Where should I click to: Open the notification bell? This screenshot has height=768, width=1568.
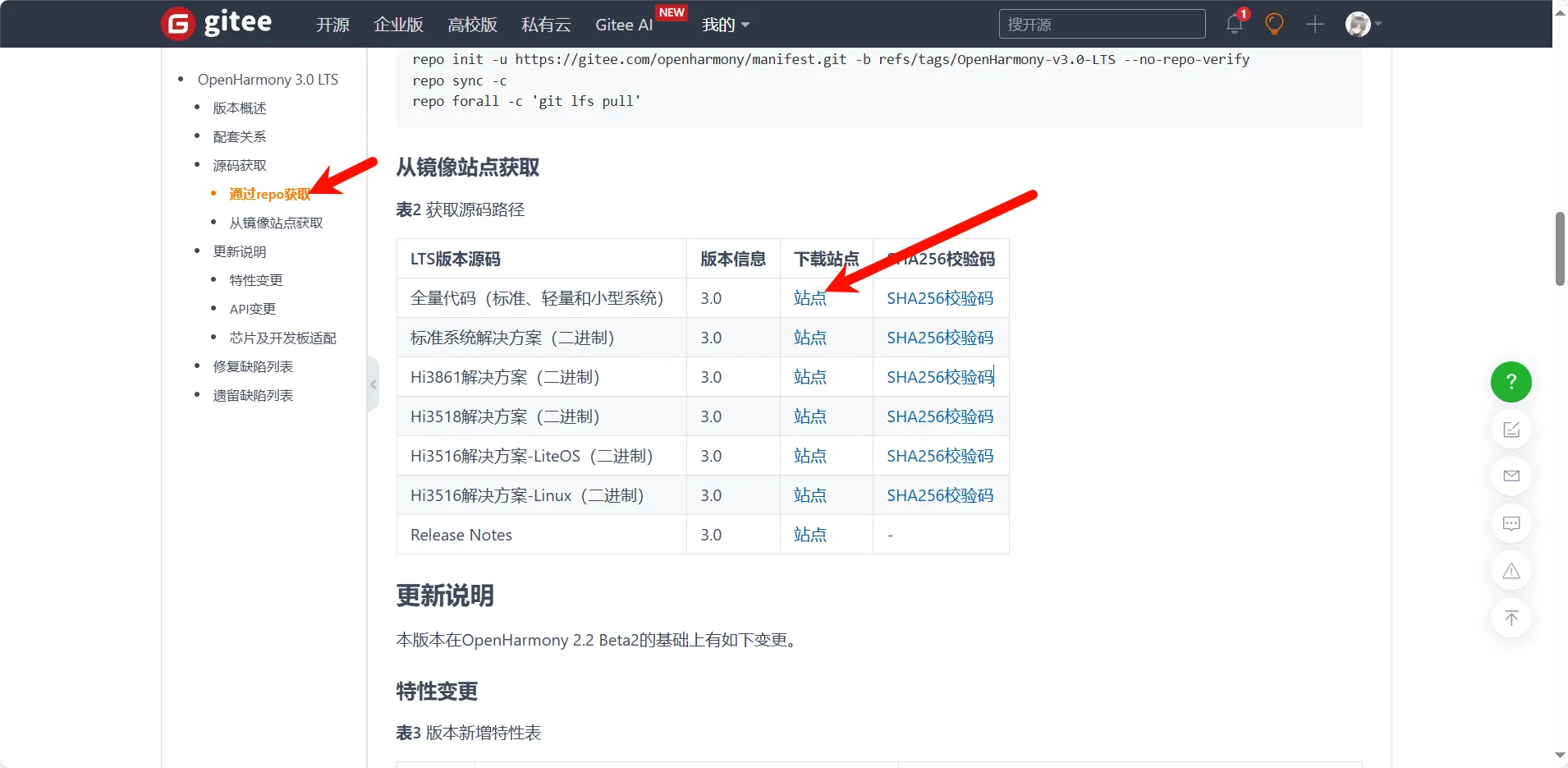click(x=1234, y=24)
